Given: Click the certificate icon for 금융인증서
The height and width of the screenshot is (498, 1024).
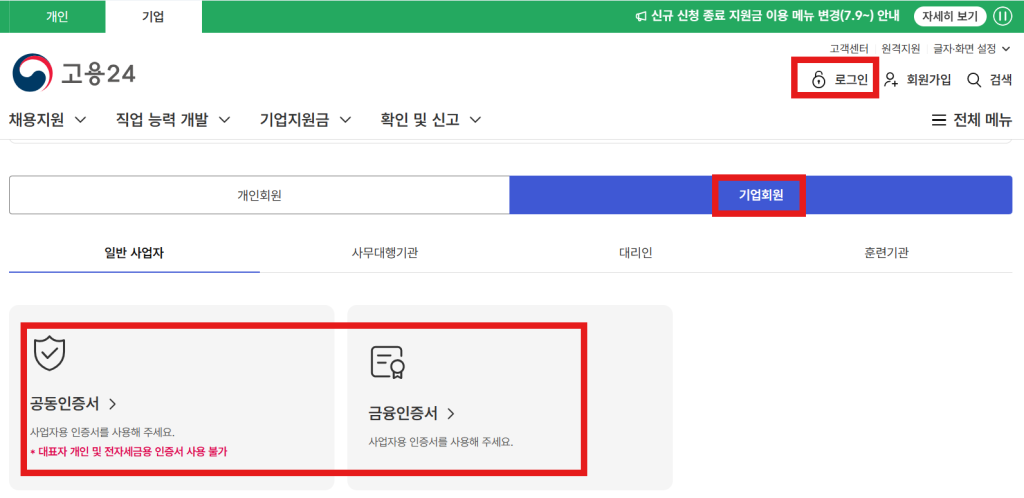Looking at the screenshot, I should tap(388, 363).
